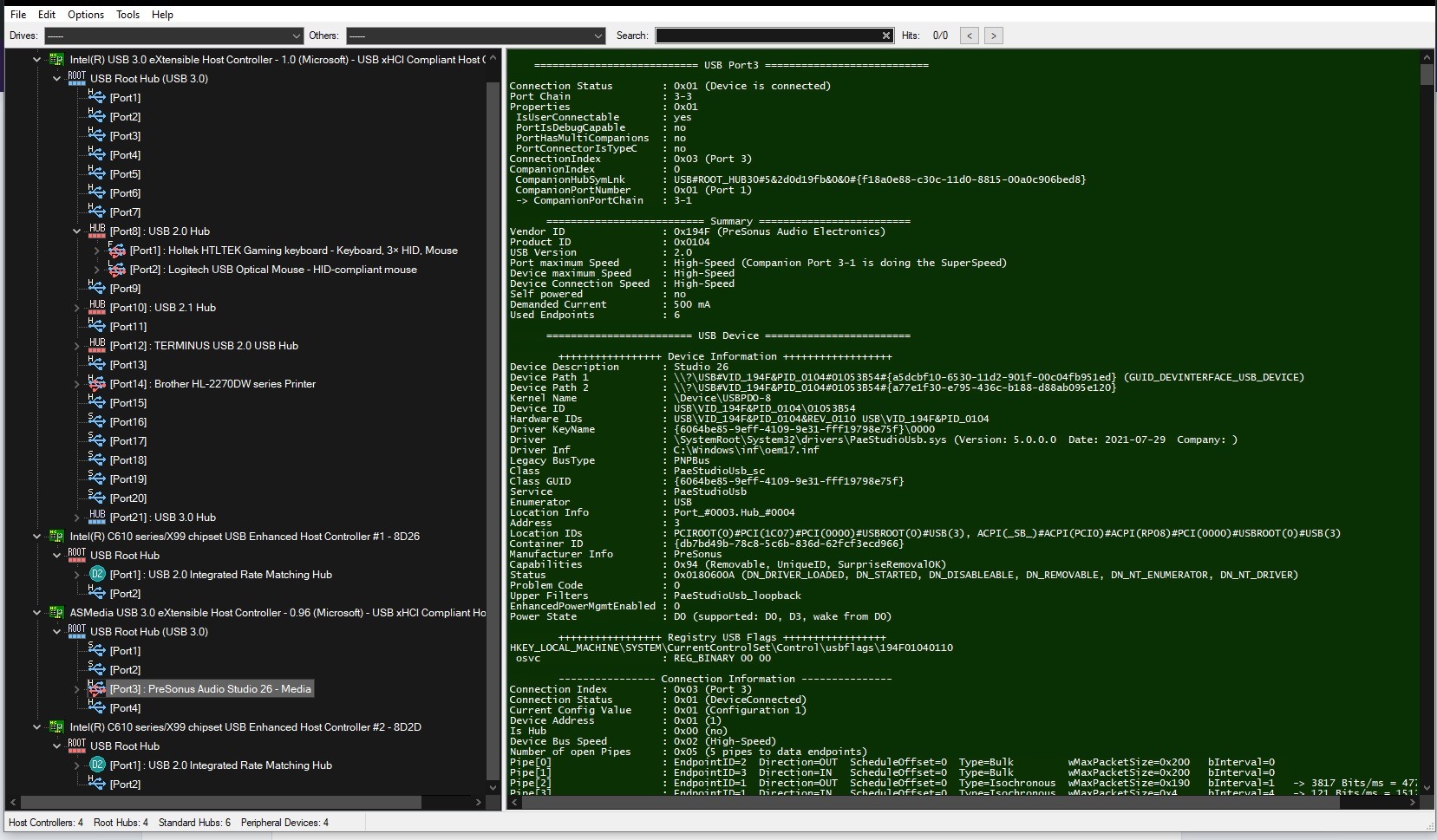1437x840 pixels.
Task: Click the USB icon beside [Port4]
Action: 96,154
